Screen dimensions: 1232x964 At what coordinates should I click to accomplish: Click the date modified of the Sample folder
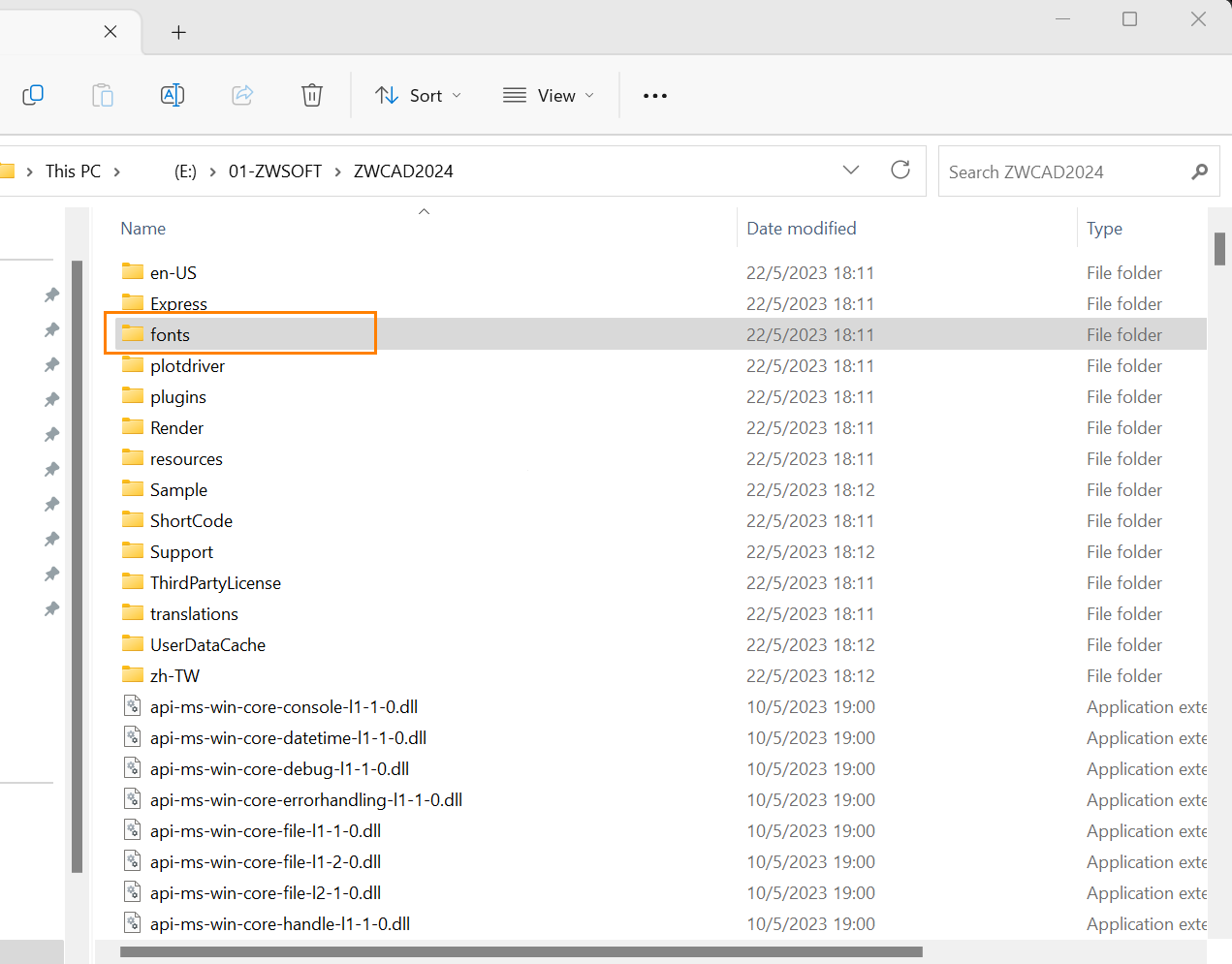810,489
